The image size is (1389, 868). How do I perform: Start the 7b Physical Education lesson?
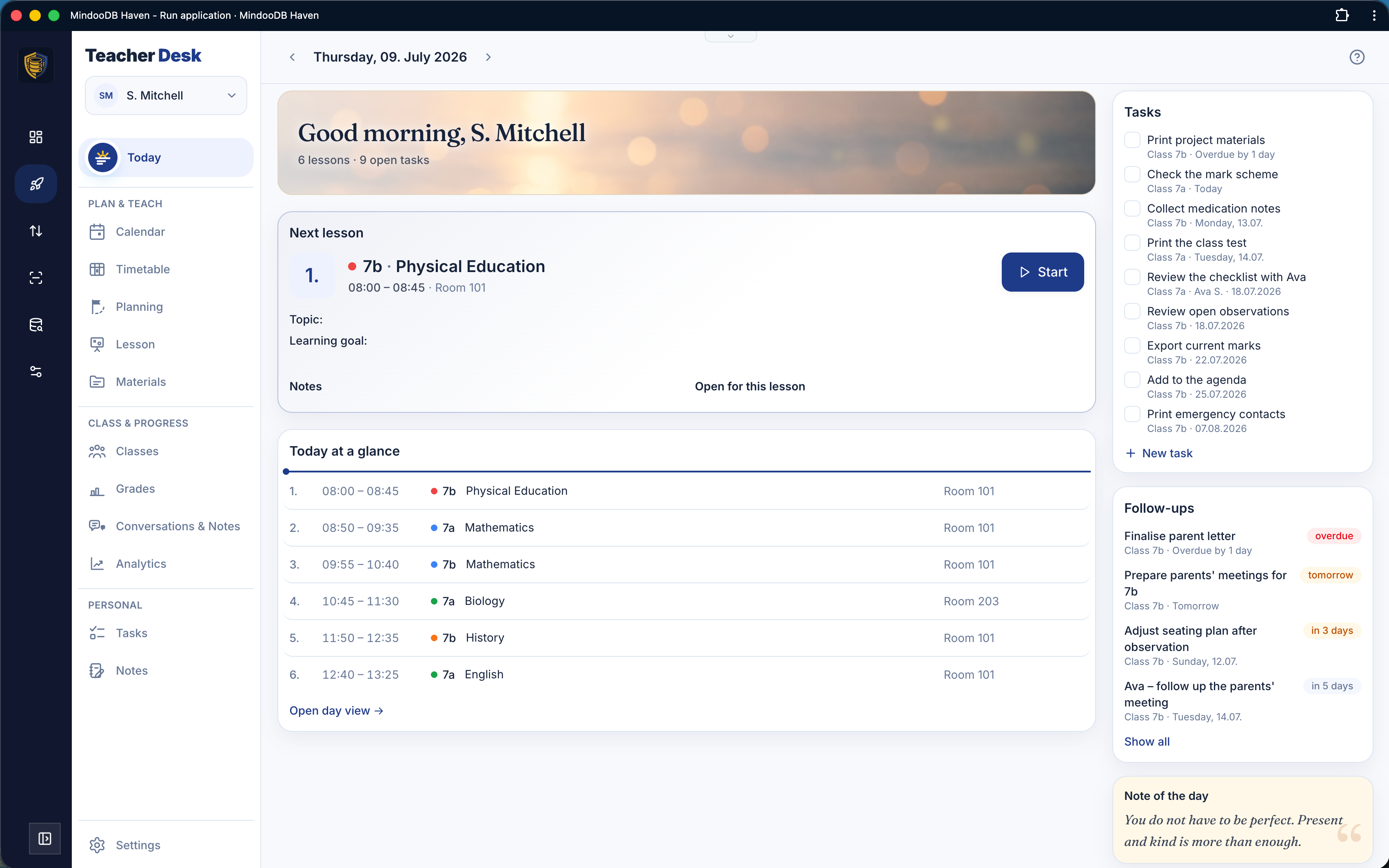(x=1042, y=272)
